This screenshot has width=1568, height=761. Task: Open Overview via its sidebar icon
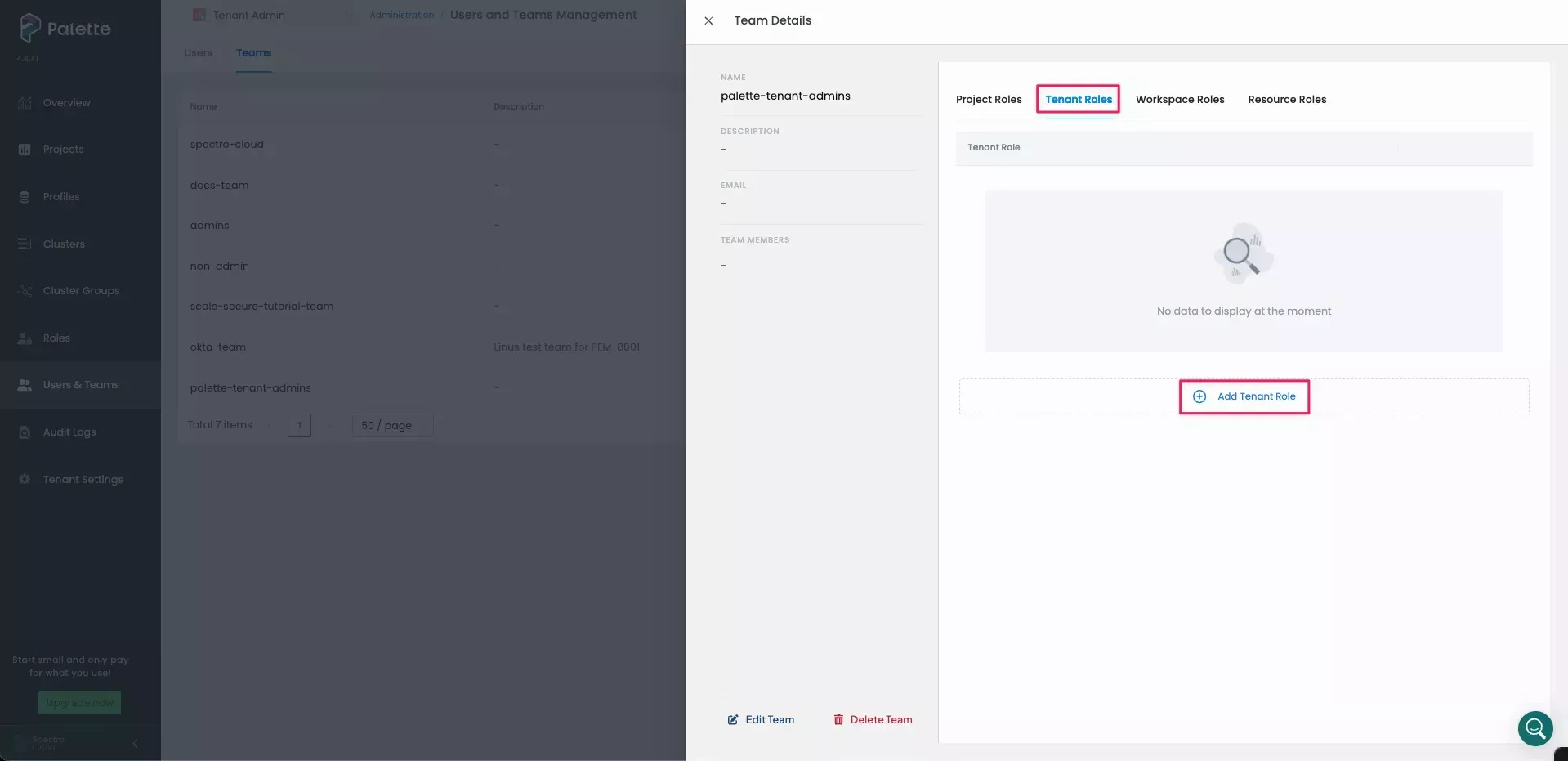pyautogui.click(x=25, y=103)
